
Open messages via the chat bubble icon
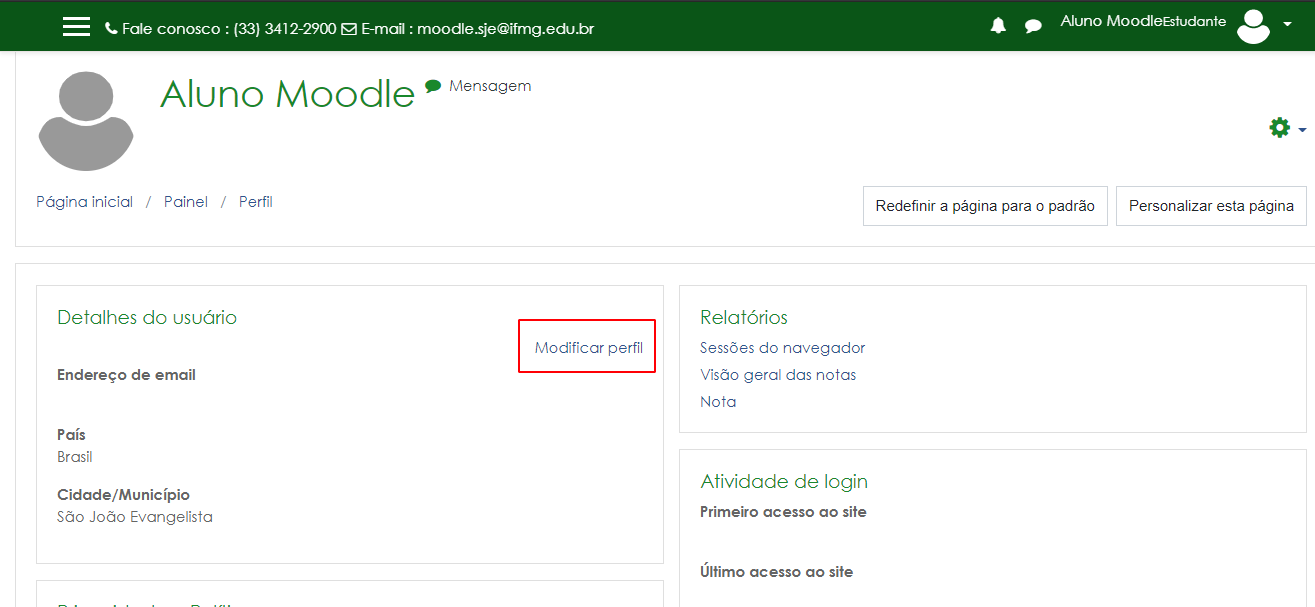[x=1032, y=26]
